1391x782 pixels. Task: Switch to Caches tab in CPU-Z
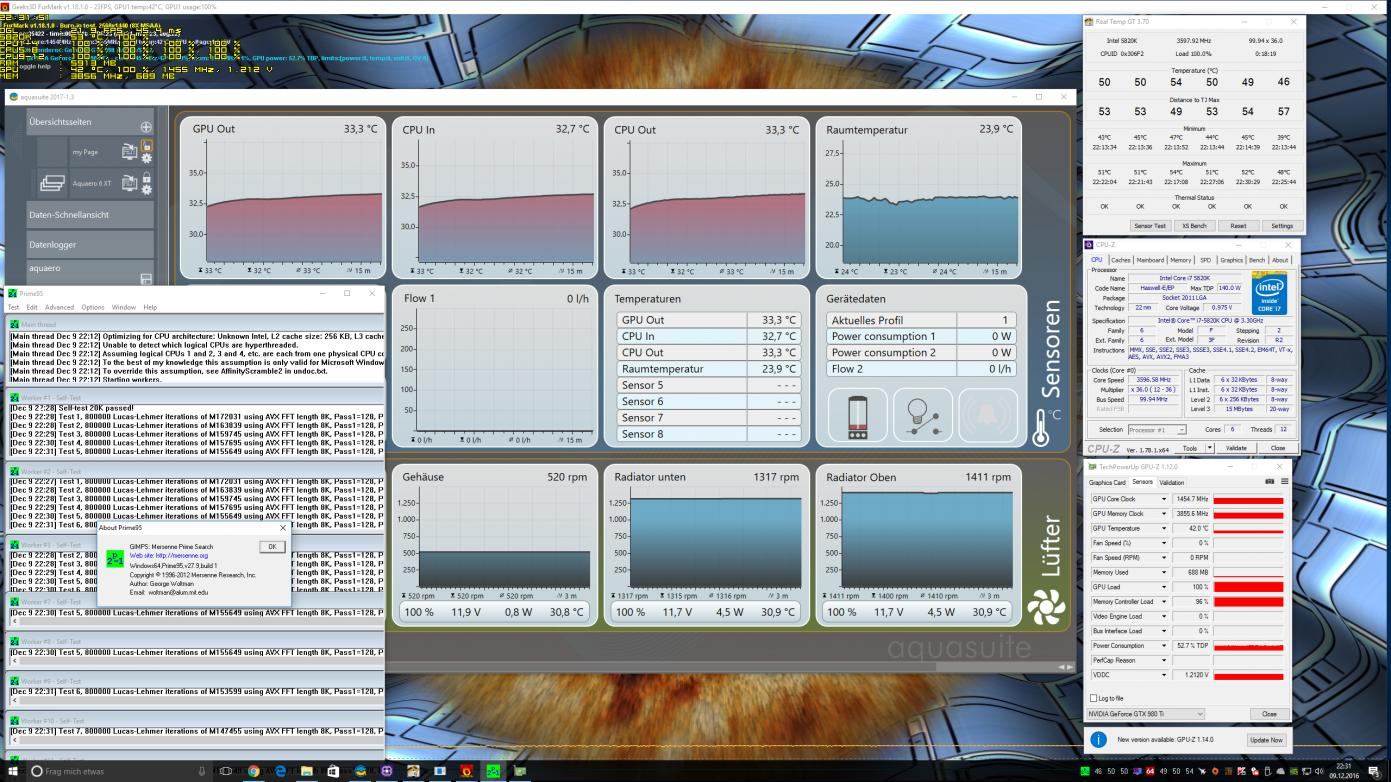point(1121,260)
